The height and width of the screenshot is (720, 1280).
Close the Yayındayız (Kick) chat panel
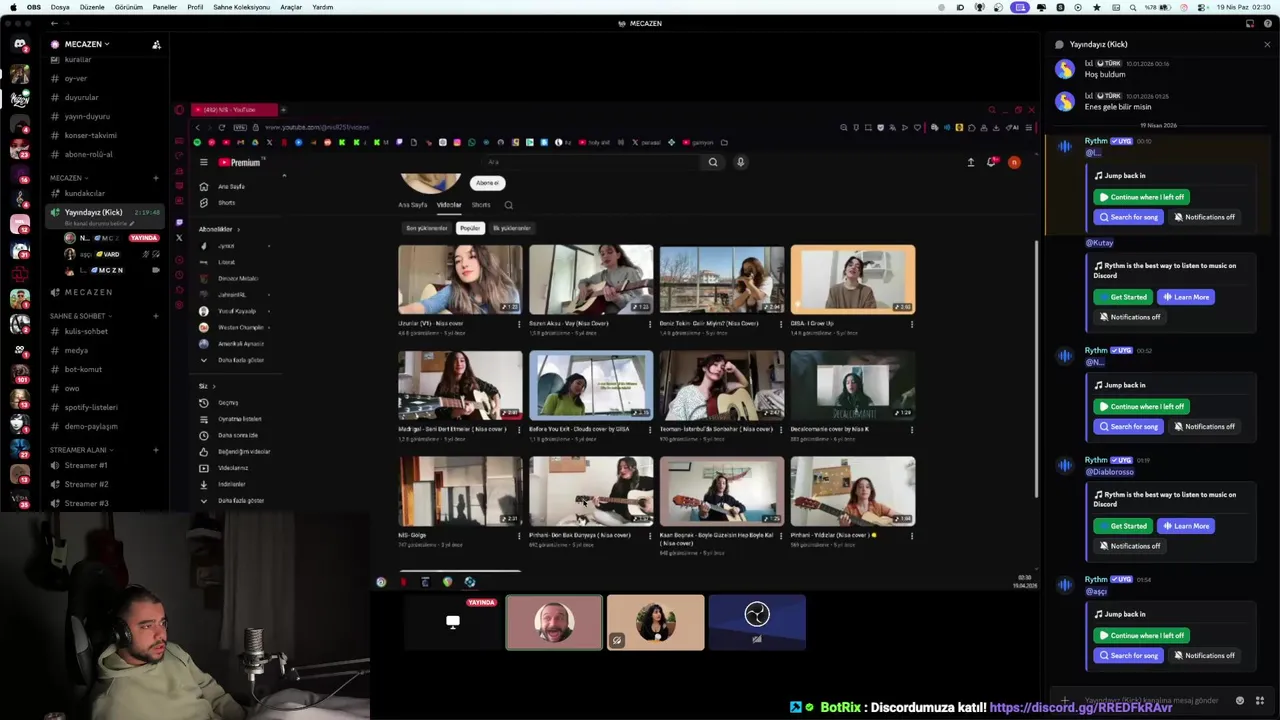(1267, 44)
